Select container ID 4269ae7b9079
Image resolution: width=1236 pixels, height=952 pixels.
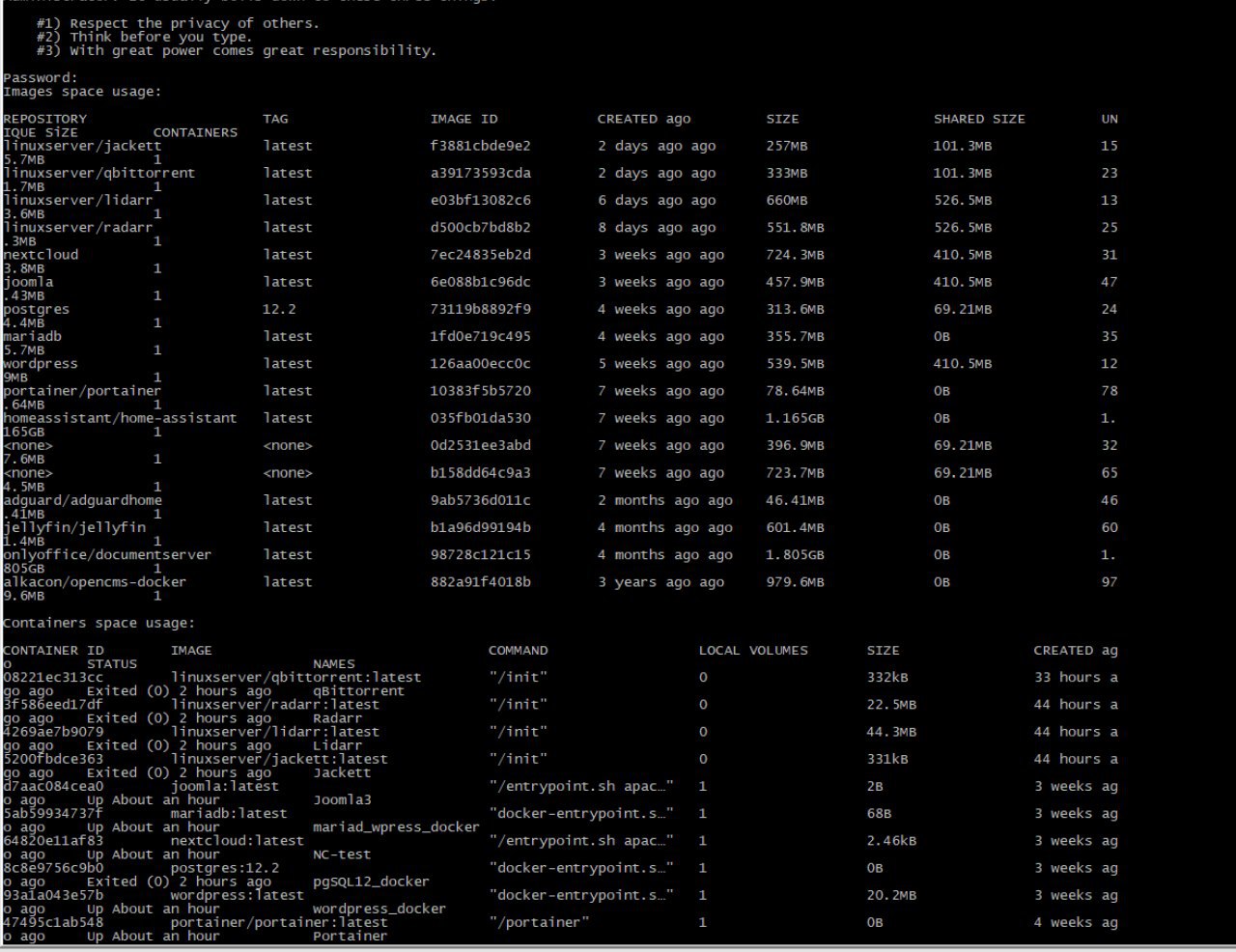point(53,732)
